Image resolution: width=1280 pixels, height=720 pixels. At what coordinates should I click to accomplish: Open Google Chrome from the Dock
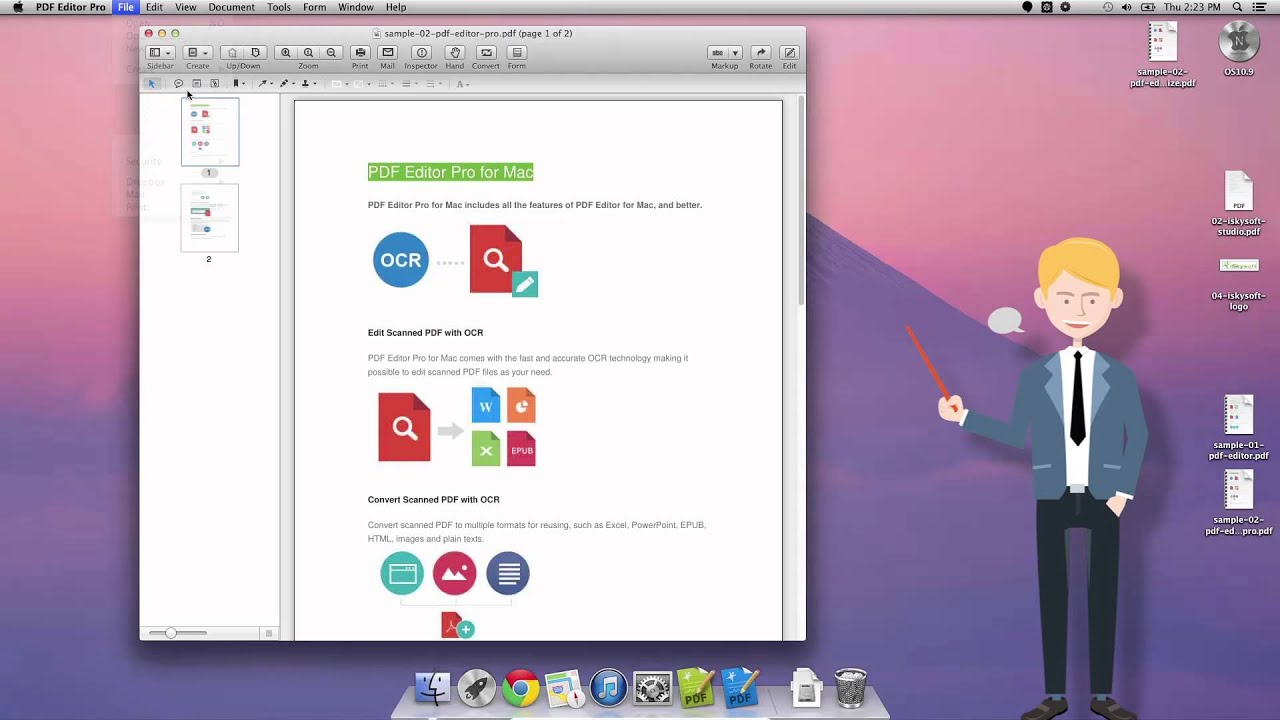tap(521, 688)
